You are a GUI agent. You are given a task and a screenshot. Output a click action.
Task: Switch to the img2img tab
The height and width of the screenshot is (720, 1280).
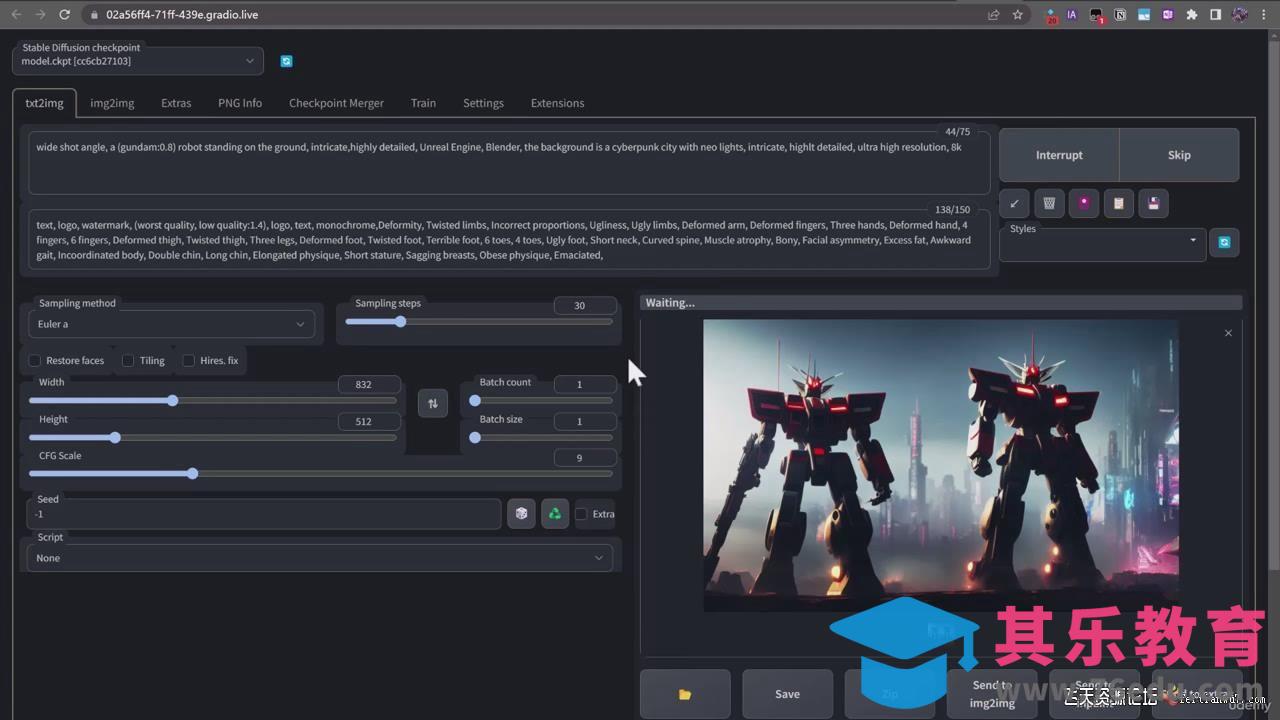(112, 103)
